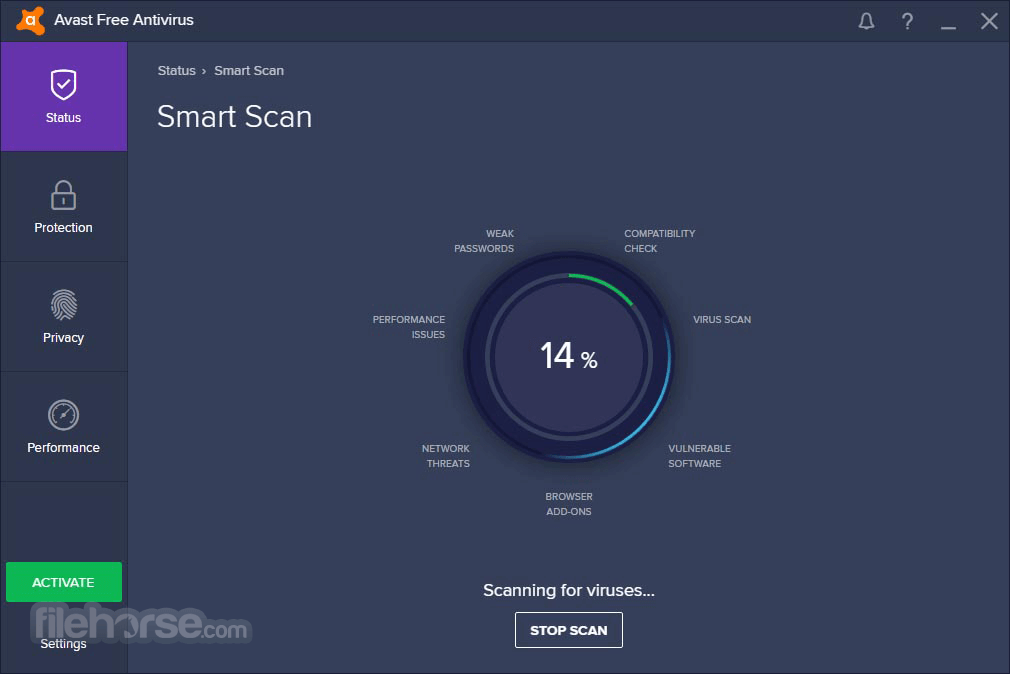Click the green ACTIVATE button

(64, 582)
